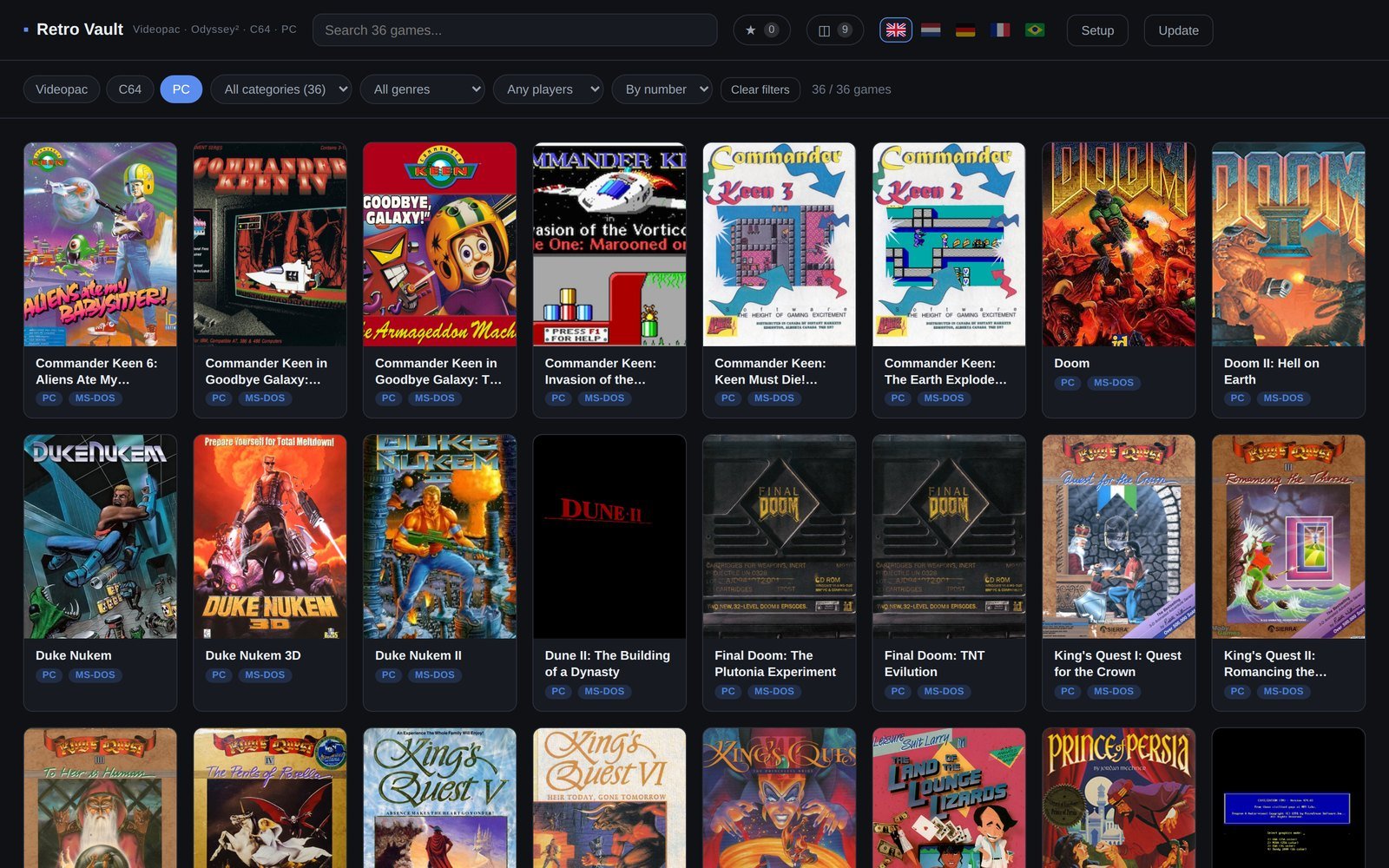The height and width of the screenshot is (868, 1389).
Task: Click the MS-DOS tag under Duke Nukem II
Action: click(435, 675)
